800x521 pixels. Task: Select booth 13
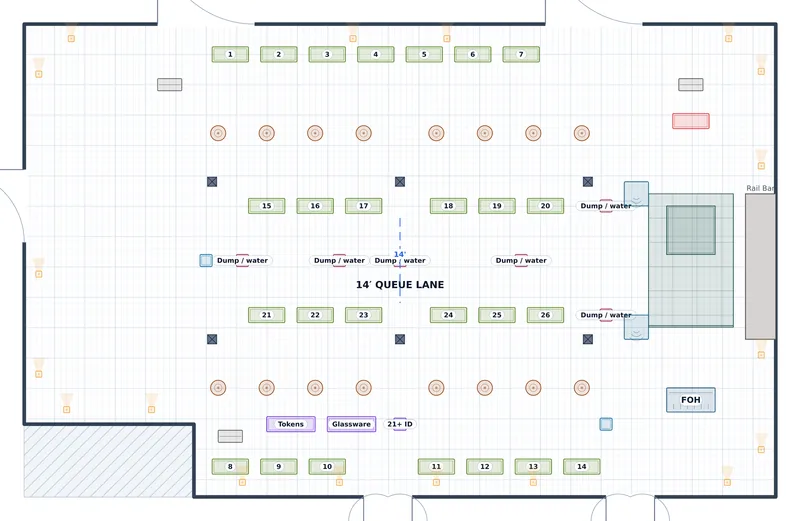click(x=533, y=466)
